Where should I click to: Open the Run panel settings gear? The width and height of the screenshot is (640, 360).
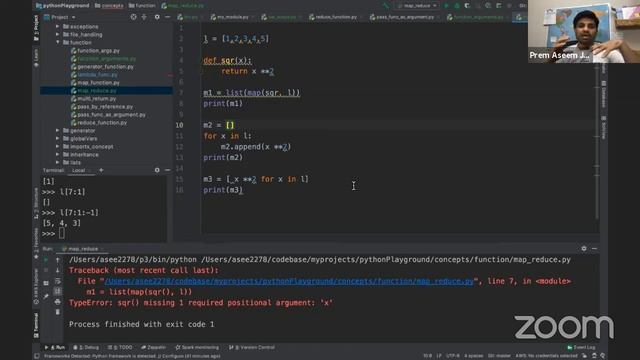point(584,249)
